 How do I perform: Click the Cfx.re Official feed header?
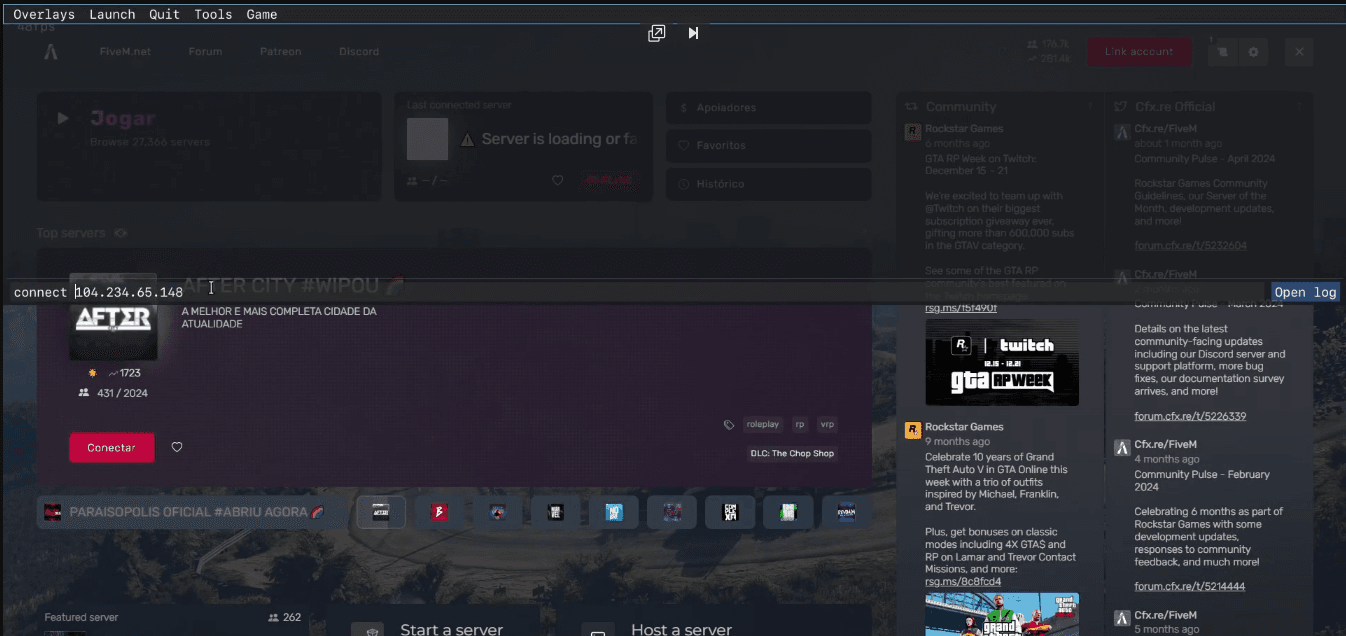tap(1175, 107)
